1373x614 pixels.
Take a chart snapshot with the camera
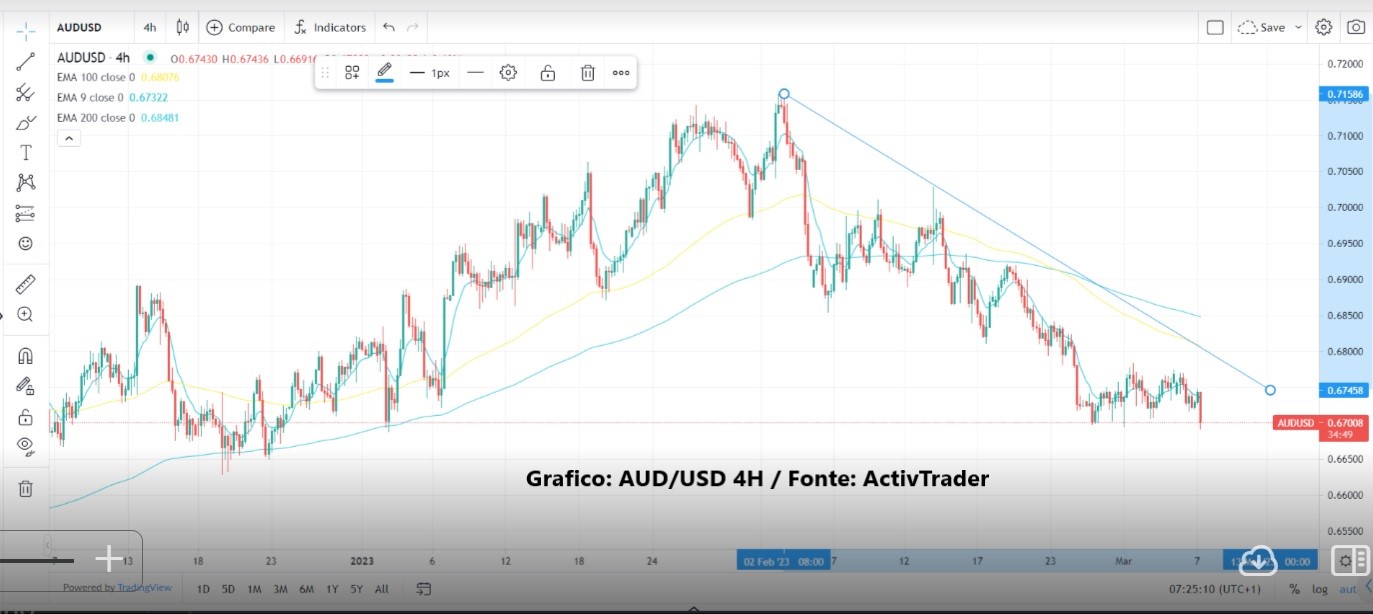(x=1356, y=27)
